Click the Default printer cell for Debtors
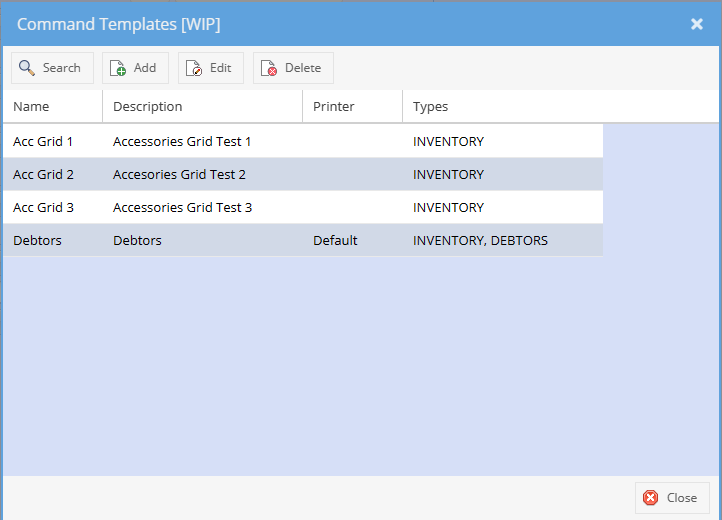This screenshot has width=722, height=520. 335,240
